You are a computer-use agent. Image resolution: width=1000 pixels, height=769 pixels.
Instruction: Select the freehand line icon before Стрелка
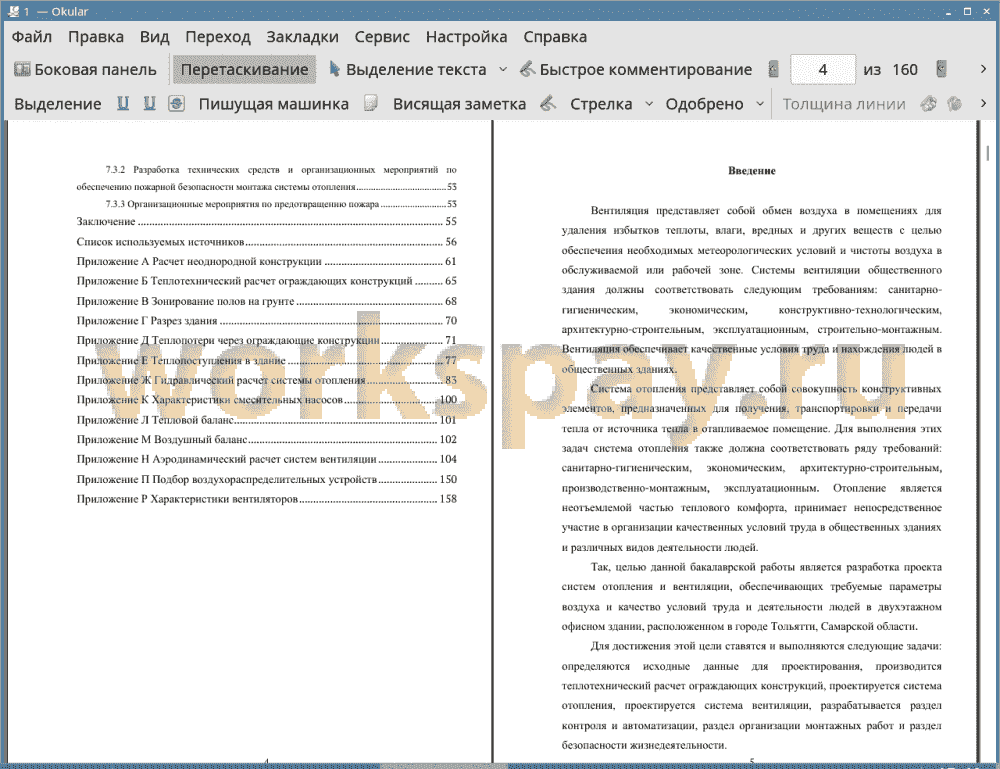point(548,103)
